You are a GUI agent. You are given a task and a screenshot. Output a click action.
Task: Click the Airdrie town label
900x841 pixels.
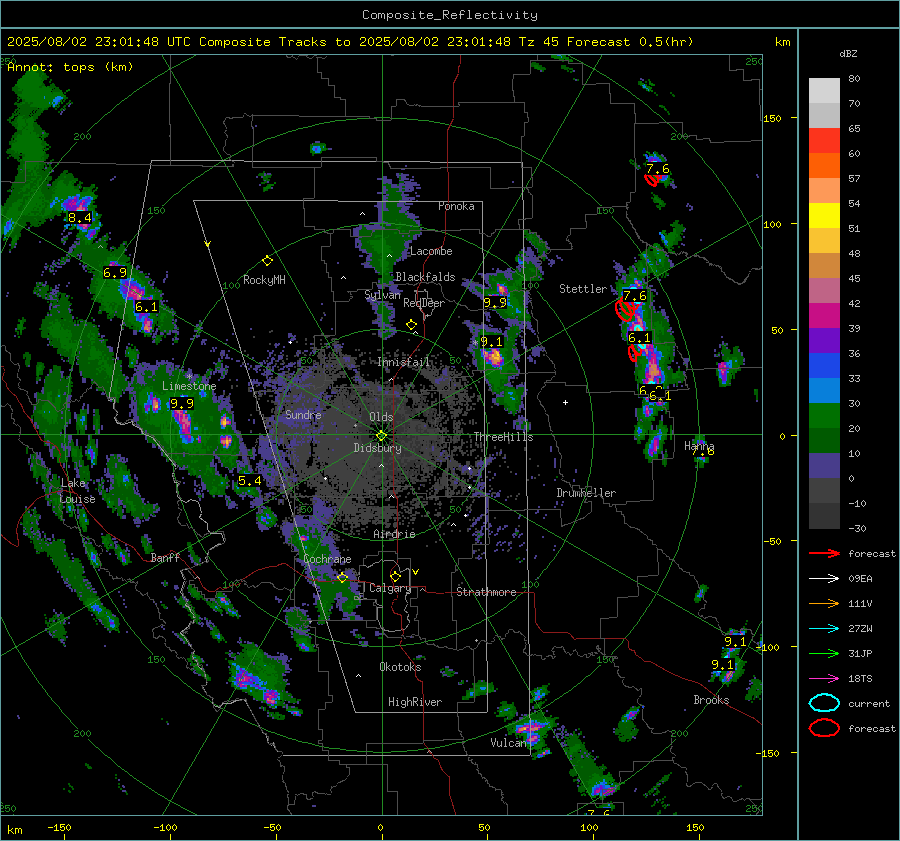394,534
